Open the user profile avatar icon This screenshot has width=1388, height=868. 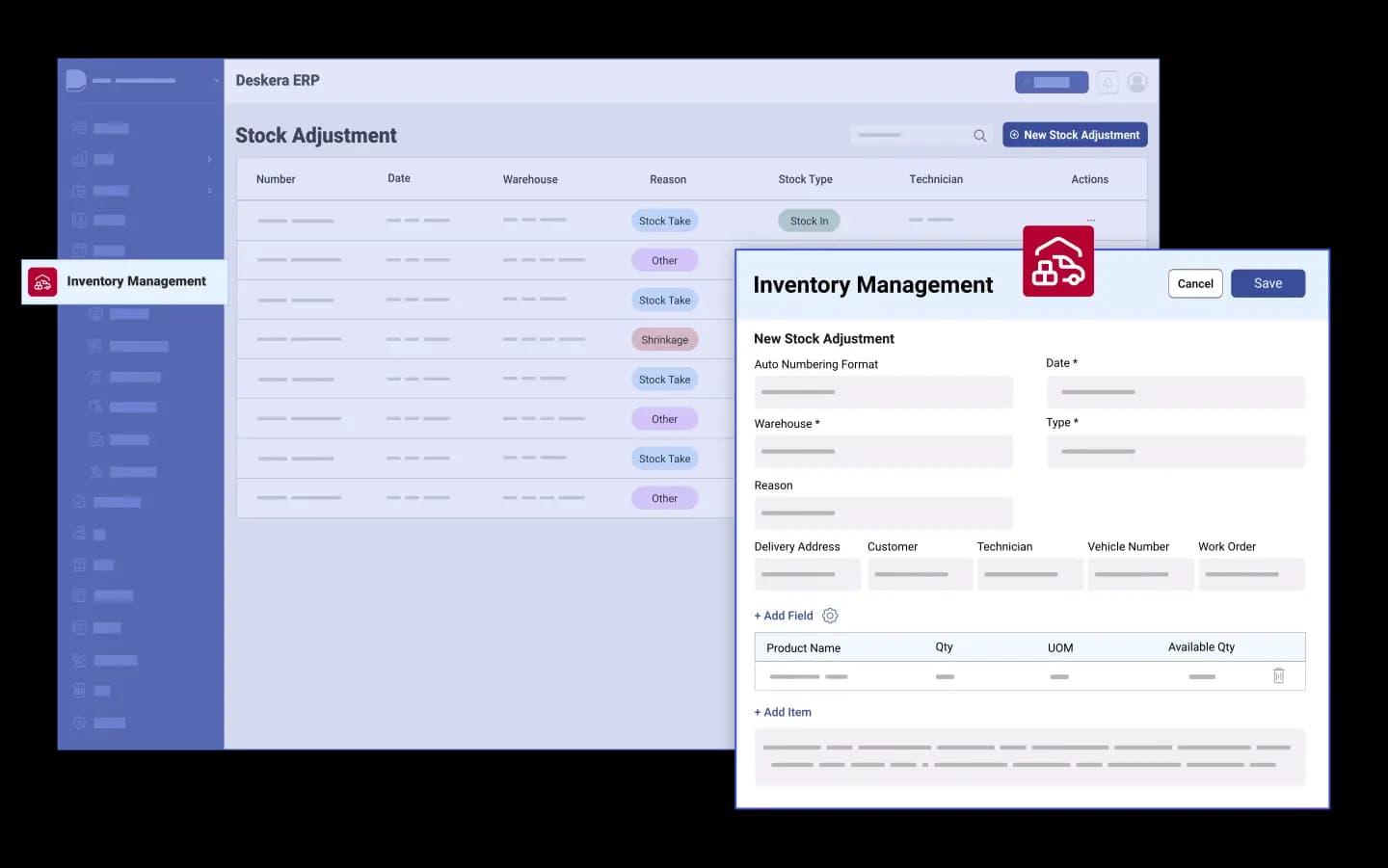[x=1137, y=83]
